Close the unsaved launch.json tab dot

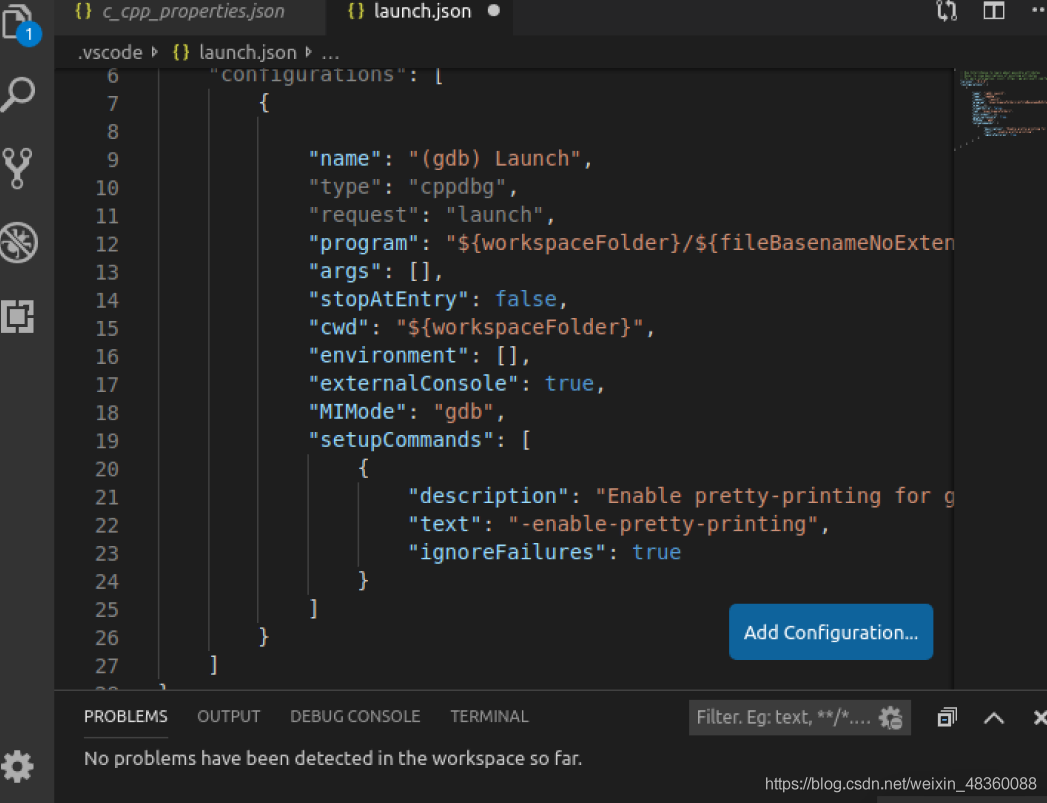493,11
